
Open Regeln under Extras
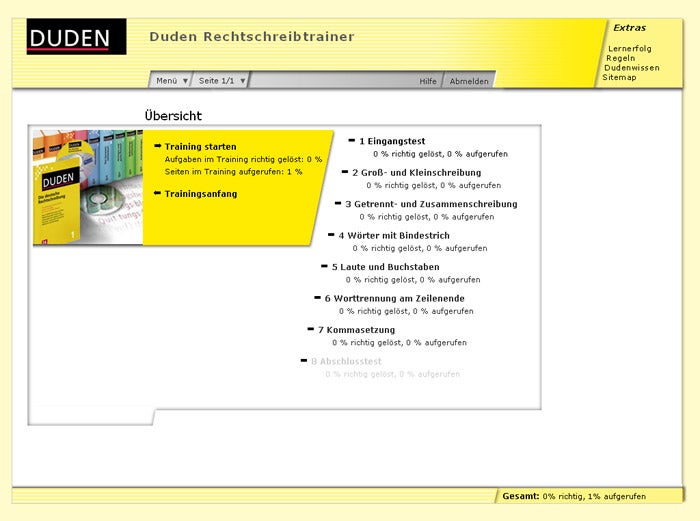pos(620,58)
